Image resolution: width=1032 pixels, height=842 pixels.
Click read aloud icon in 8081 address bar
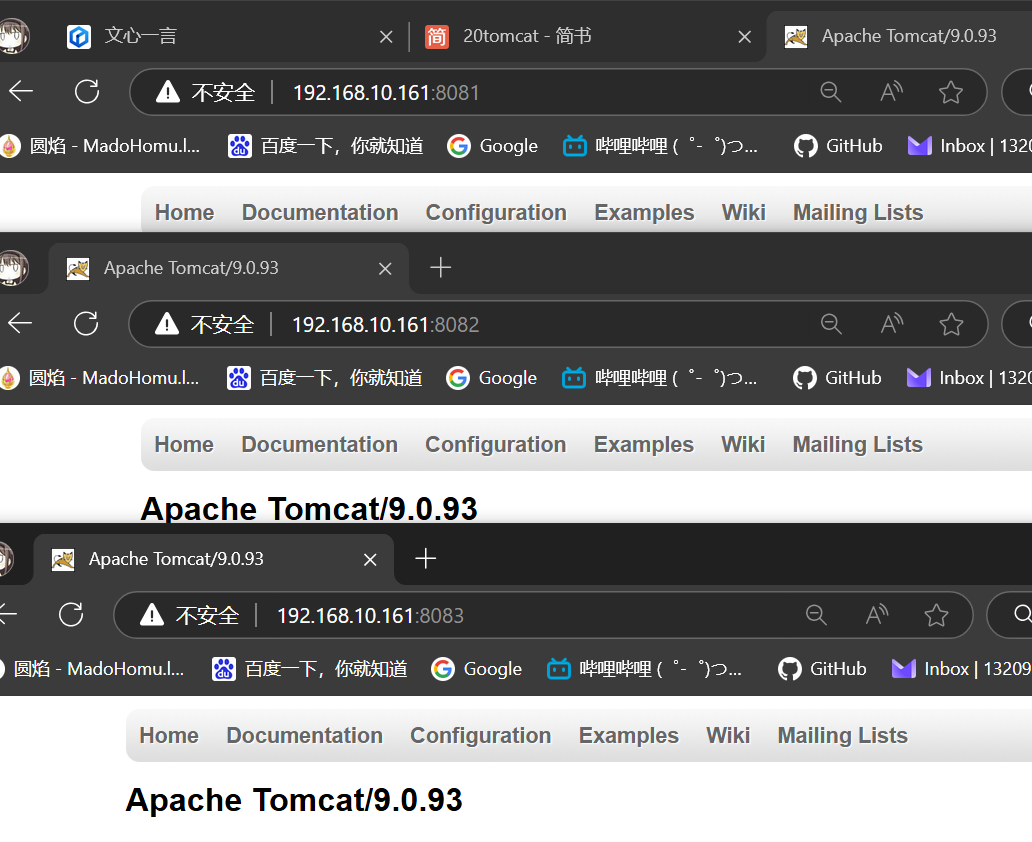[891, 92]
